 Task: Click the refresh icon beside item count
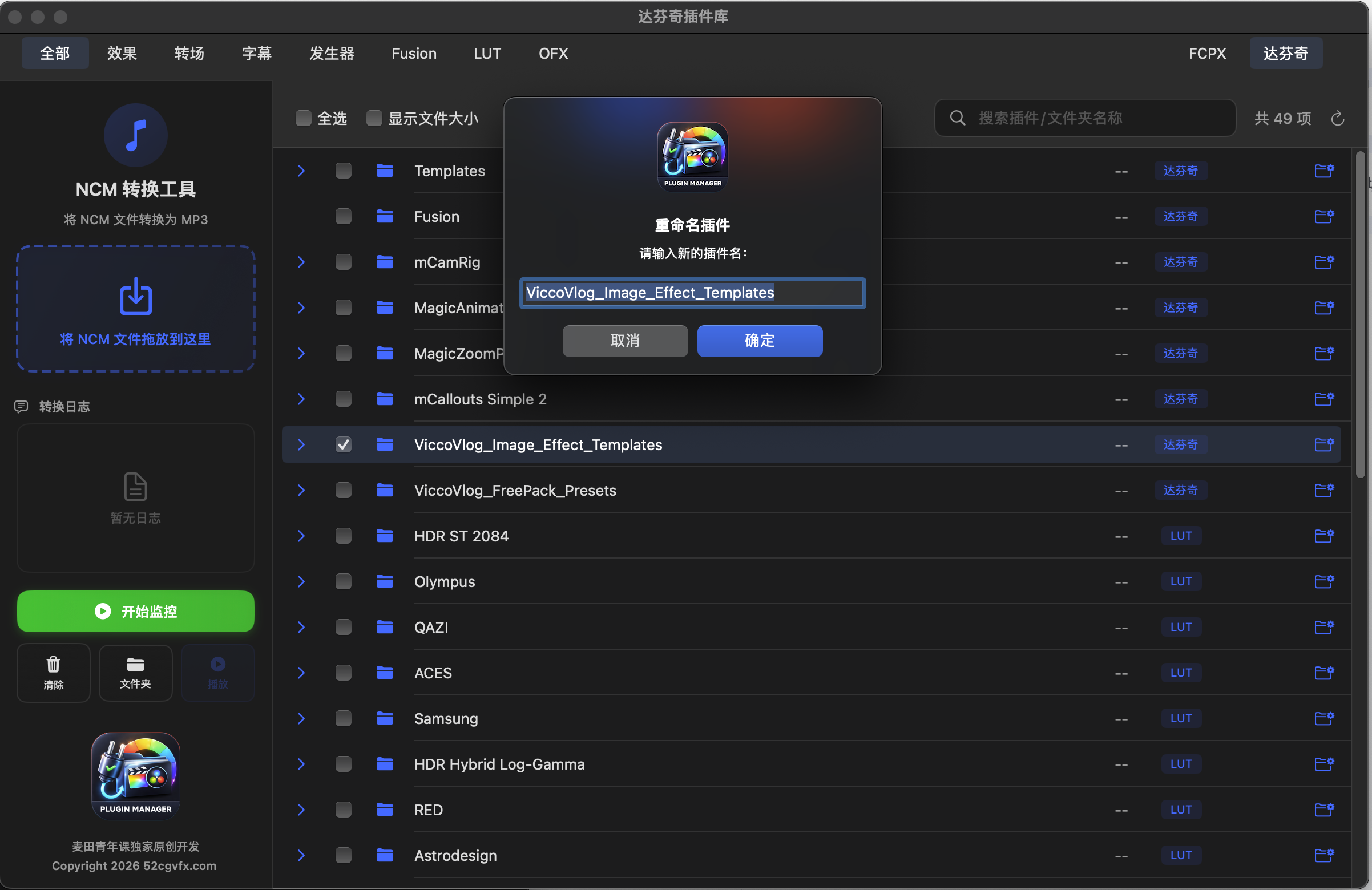pos(1337,119)
